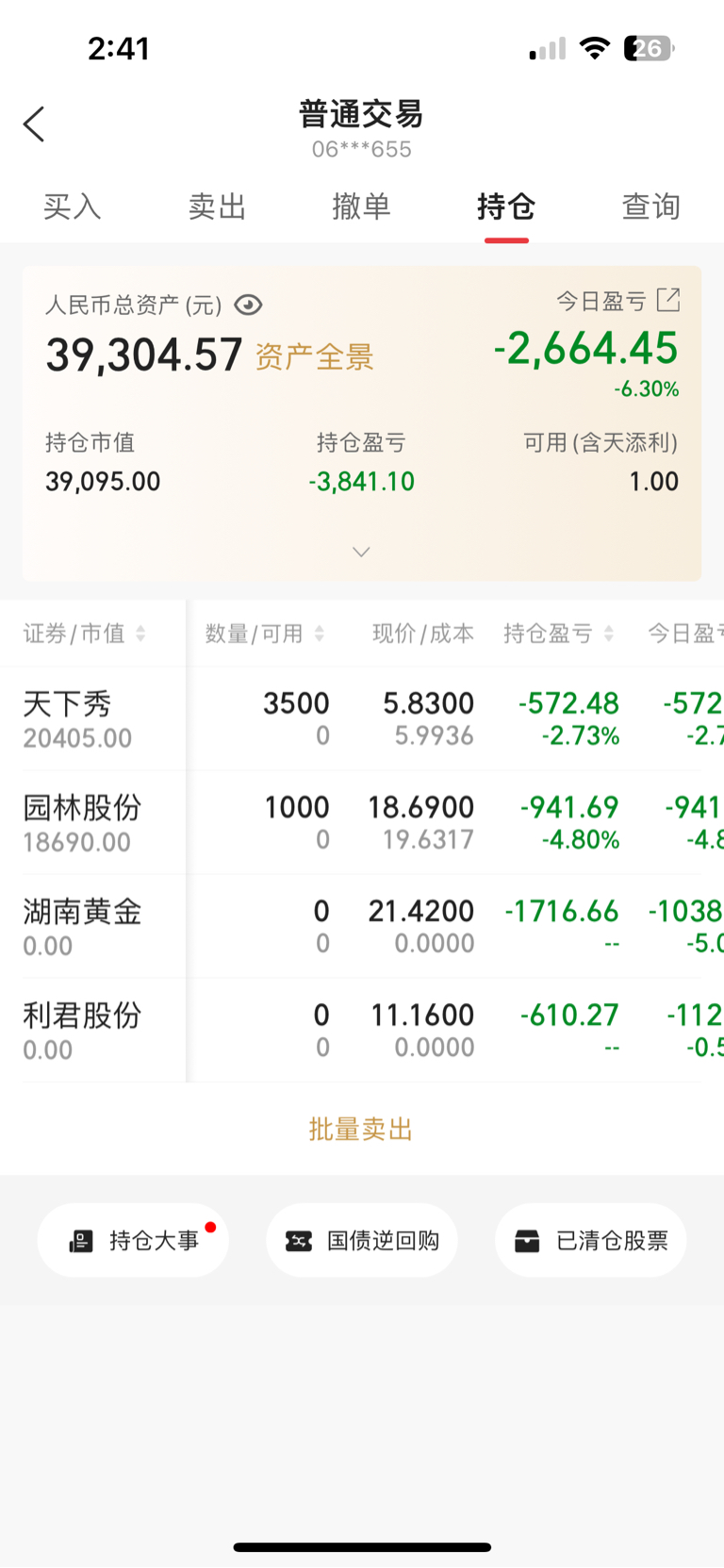Image resolution: width=724 pixels, height=1568 pixels.
Task: Tap the 批量卖出 button
Action: [361, 1129]
